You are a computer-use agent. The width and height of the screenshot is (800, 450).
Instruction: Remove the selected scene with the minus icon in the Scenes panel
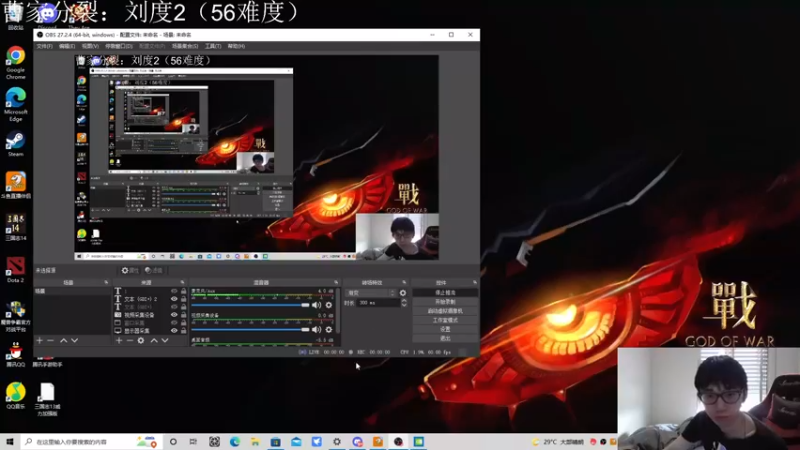(x=51, y=340)
